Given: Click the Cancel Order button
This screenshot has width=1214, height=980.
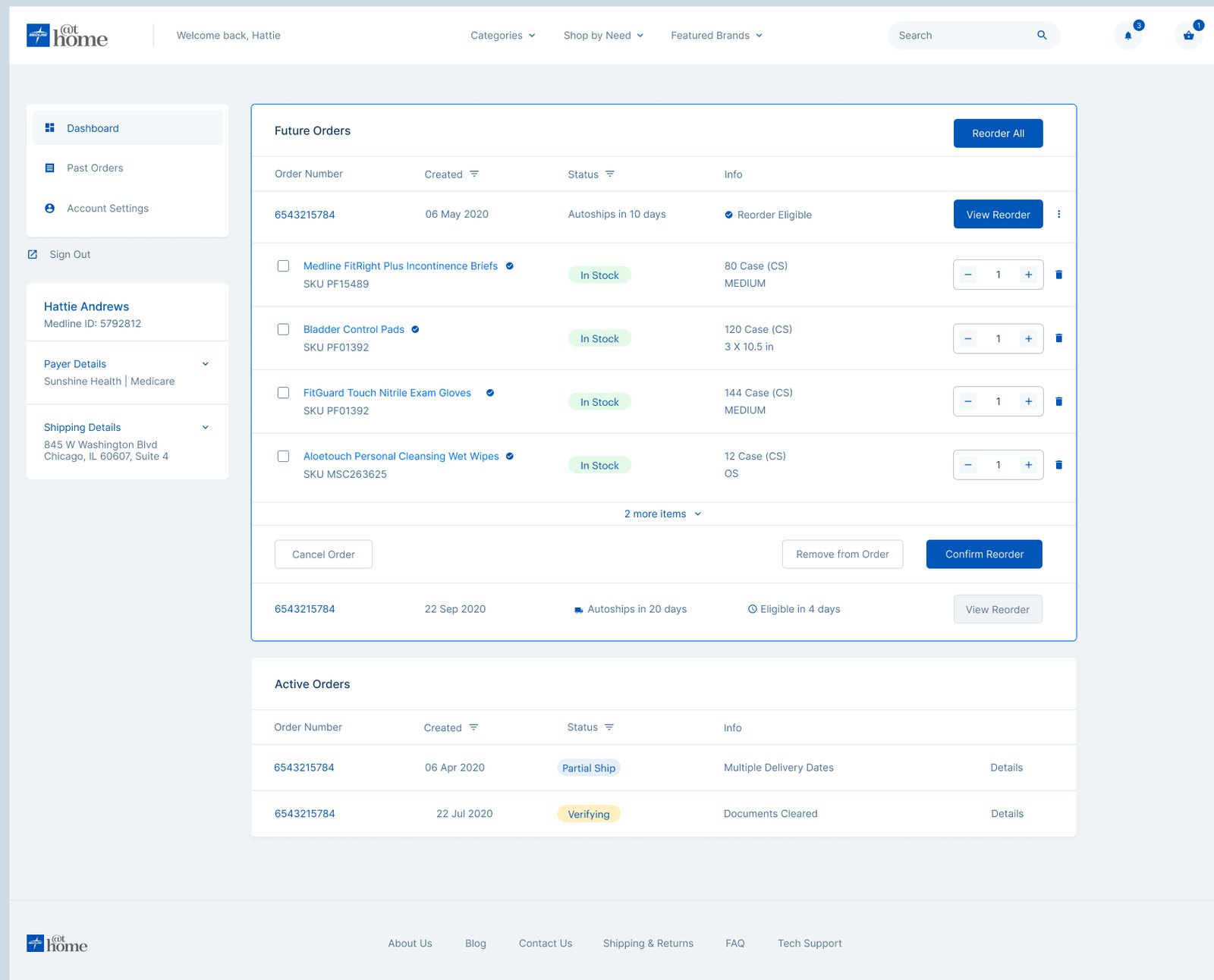Looking at the screenshot, I should click(x=323, y=554).
